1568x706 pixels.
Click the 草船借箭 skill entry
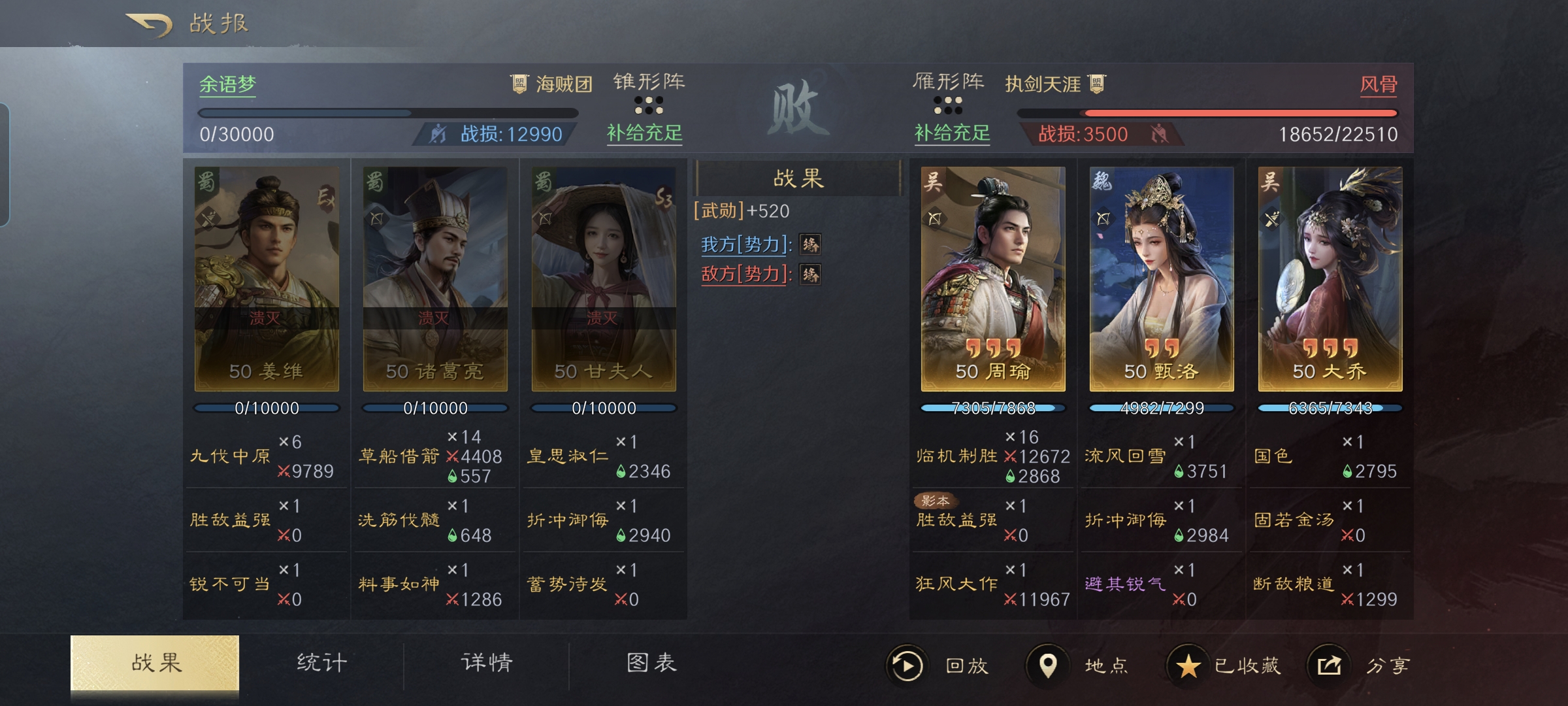[x=399, y=456]
